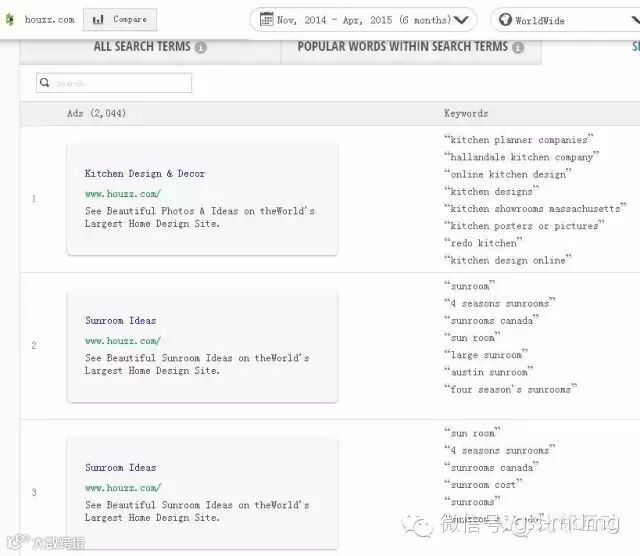Click row 3 Sunroom ad description text
640x556 pixels.
coord(197,511)
